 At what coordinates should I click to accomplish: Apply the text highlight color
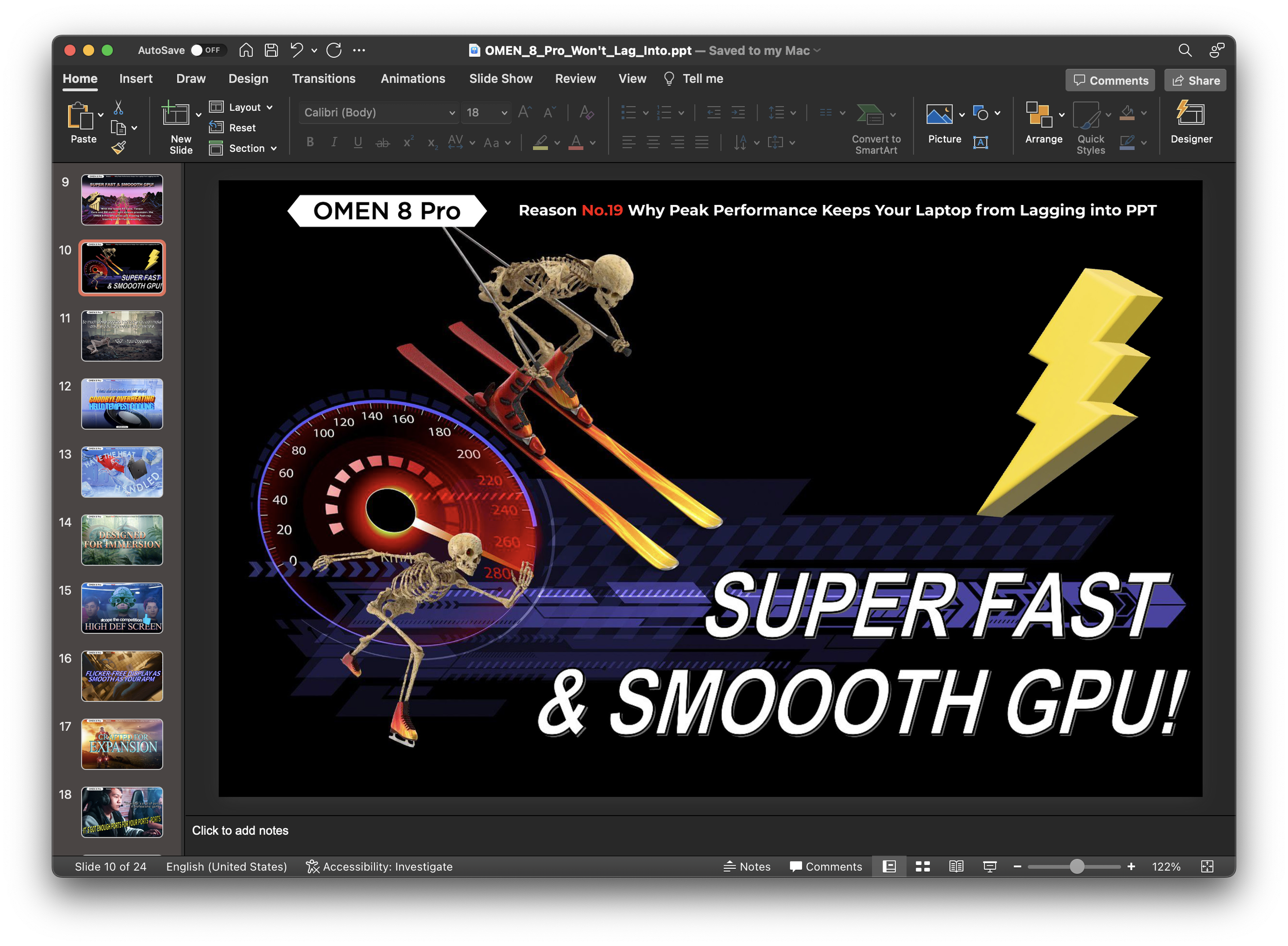pyautogui.click(x=540, y=143)
